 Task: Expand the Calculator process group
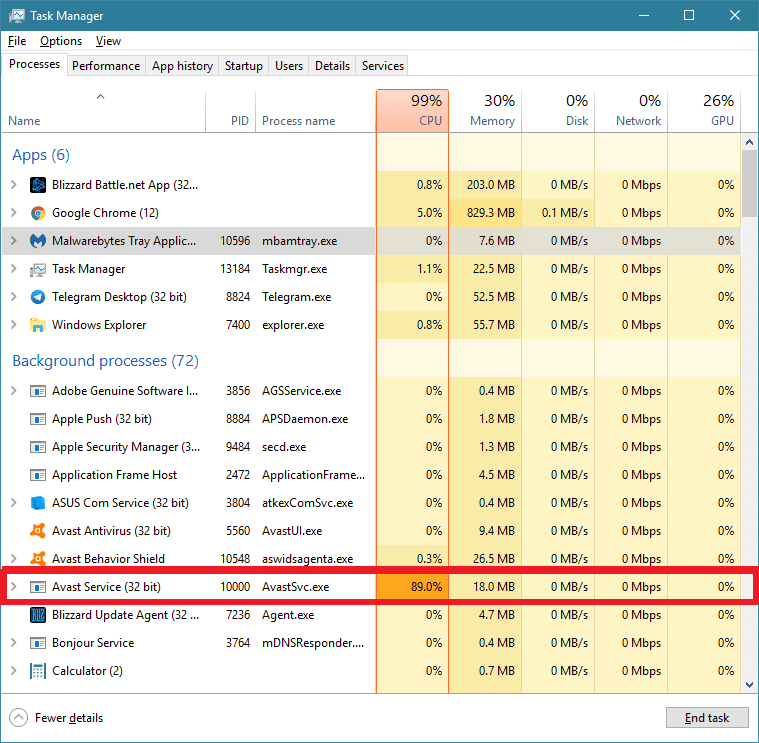click(13, 671)
